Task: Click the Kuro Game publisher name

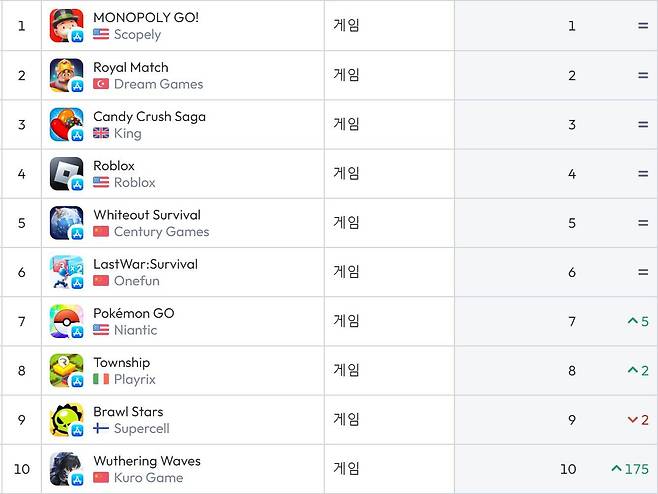Action: pos(148,478)
